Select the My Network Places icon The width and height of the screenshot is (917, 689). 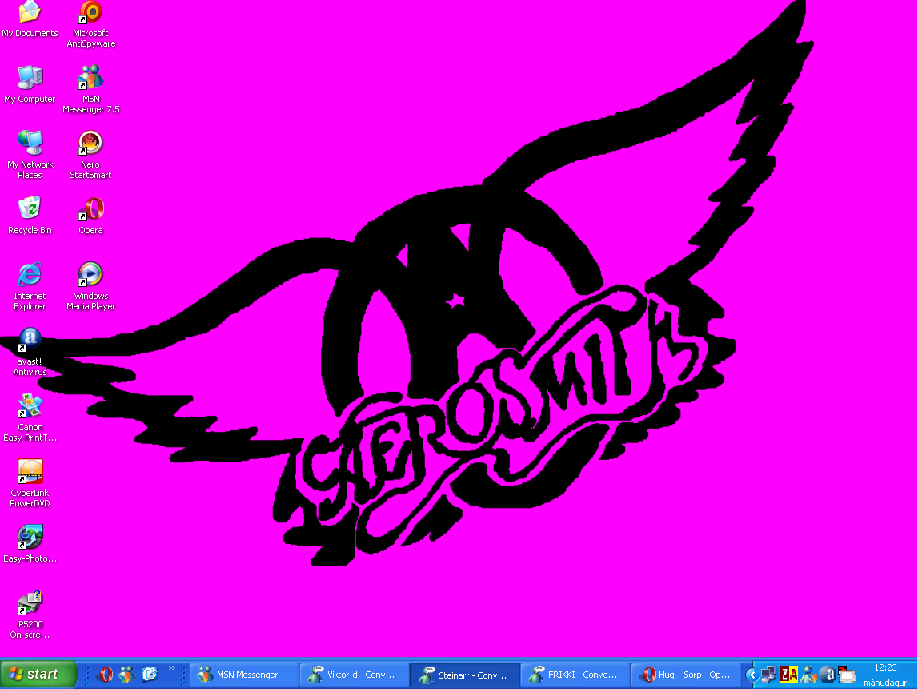click(x=30, y=155)
